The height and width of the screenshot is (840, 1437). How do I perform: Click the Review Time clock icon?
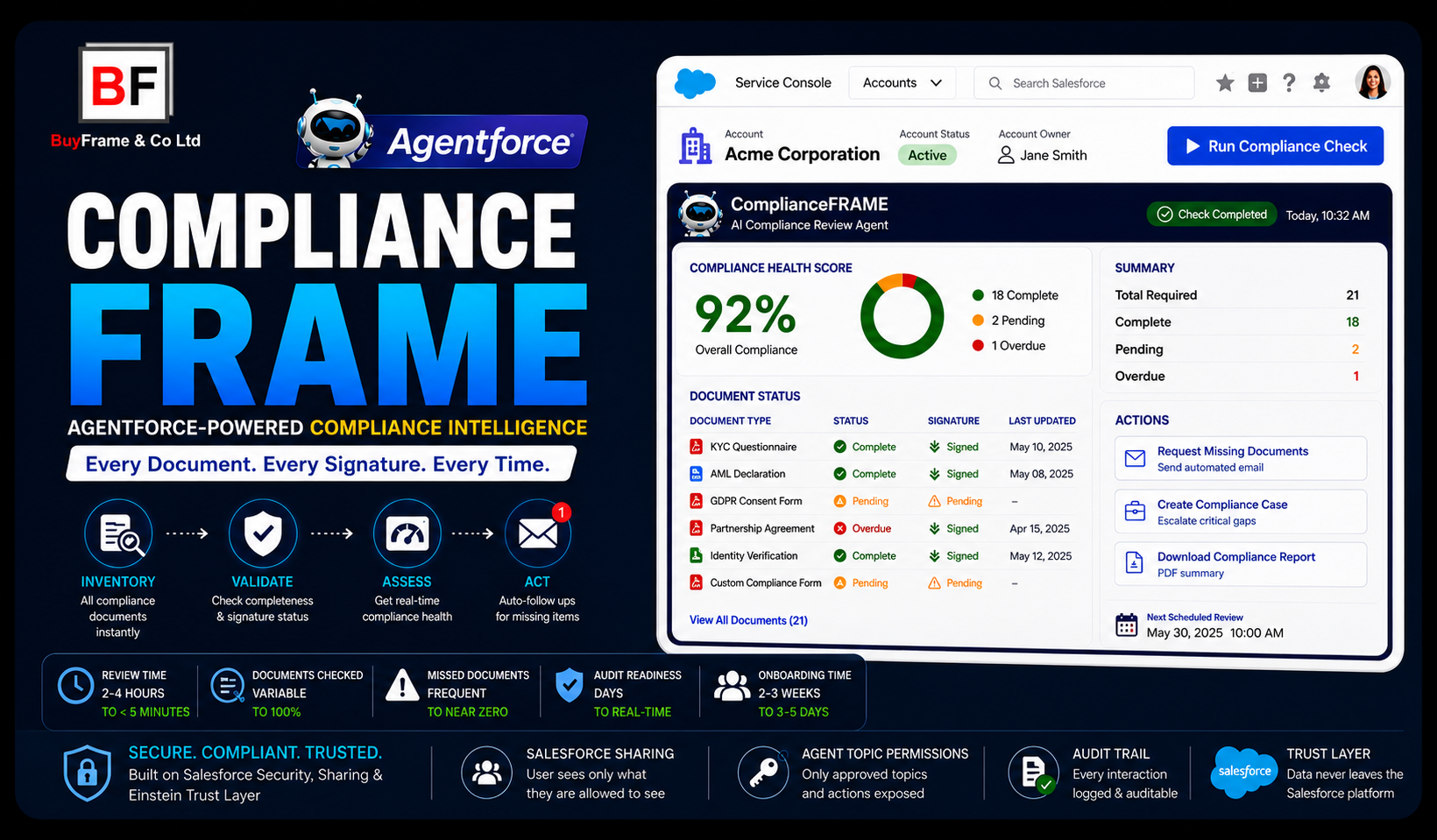pyautogui.click(x=75, y=686)
